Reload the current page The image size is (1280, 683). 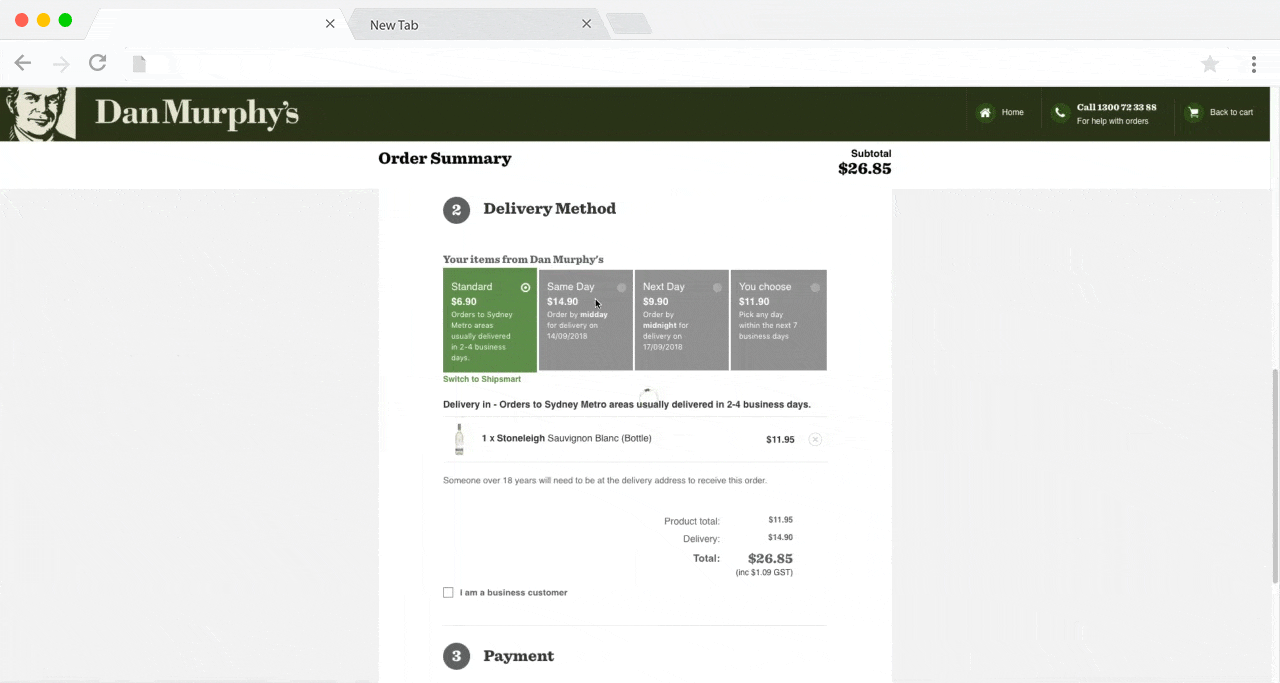click(x=97, y=63)
